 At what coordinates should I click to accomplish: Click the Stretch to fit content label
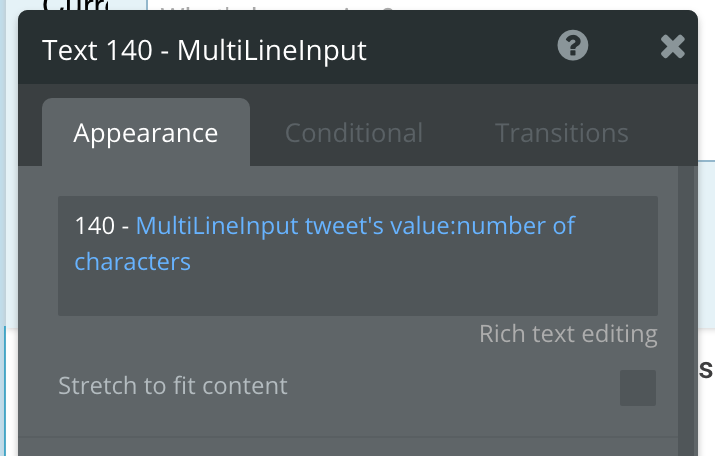pyautogui.click(x=173, y=386)
